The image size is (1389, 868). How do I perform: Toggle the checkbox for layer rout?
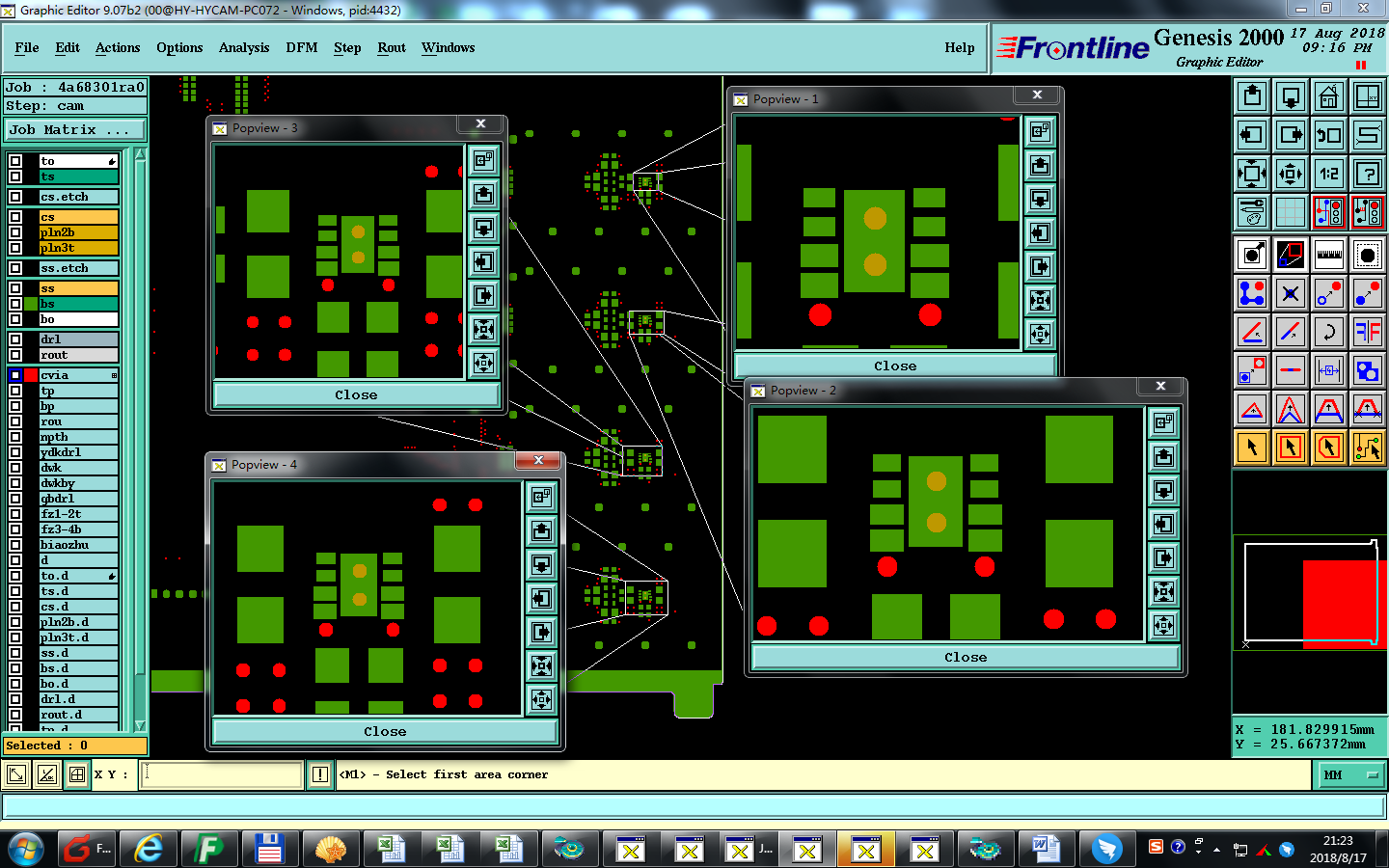tap(15, 355)
